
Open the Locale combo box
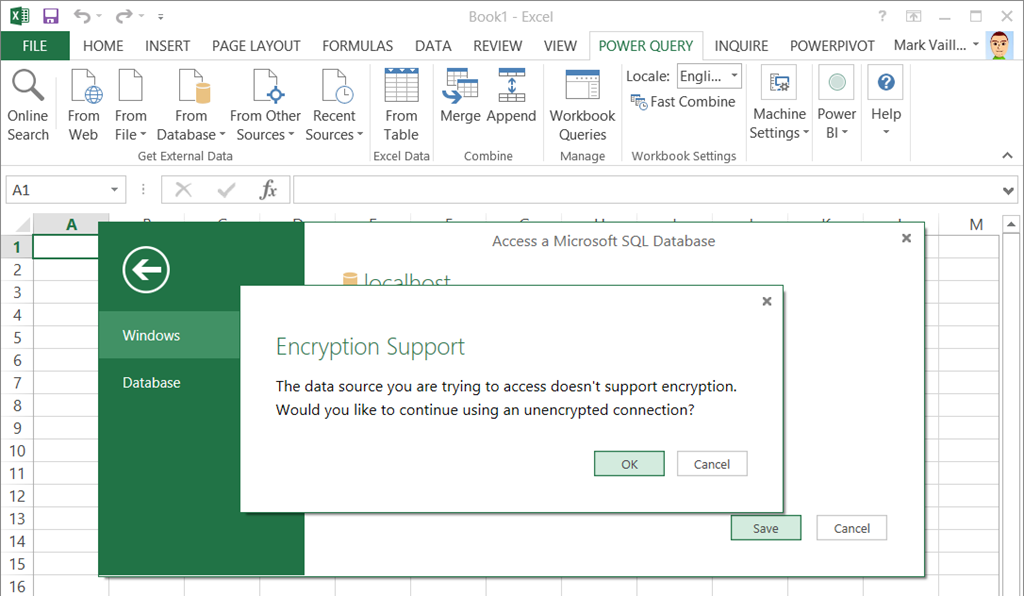point(709,76)
